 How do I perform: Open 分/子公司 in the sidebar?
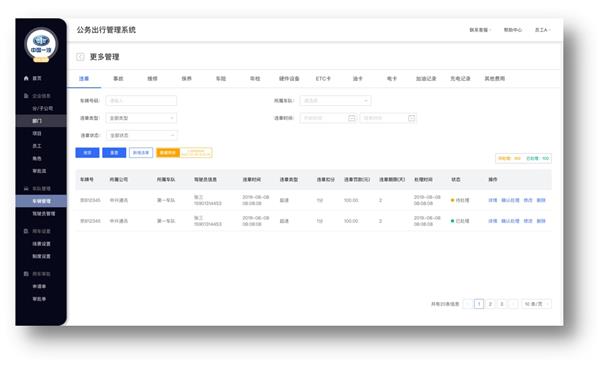coord(42,108)
